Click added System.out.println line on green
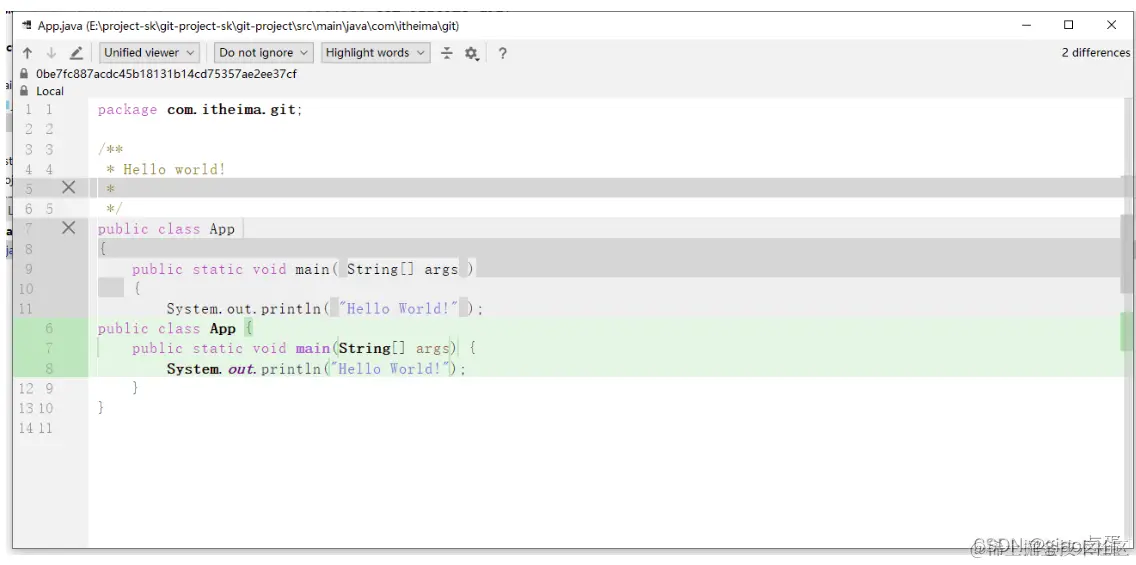 point(317,369)
